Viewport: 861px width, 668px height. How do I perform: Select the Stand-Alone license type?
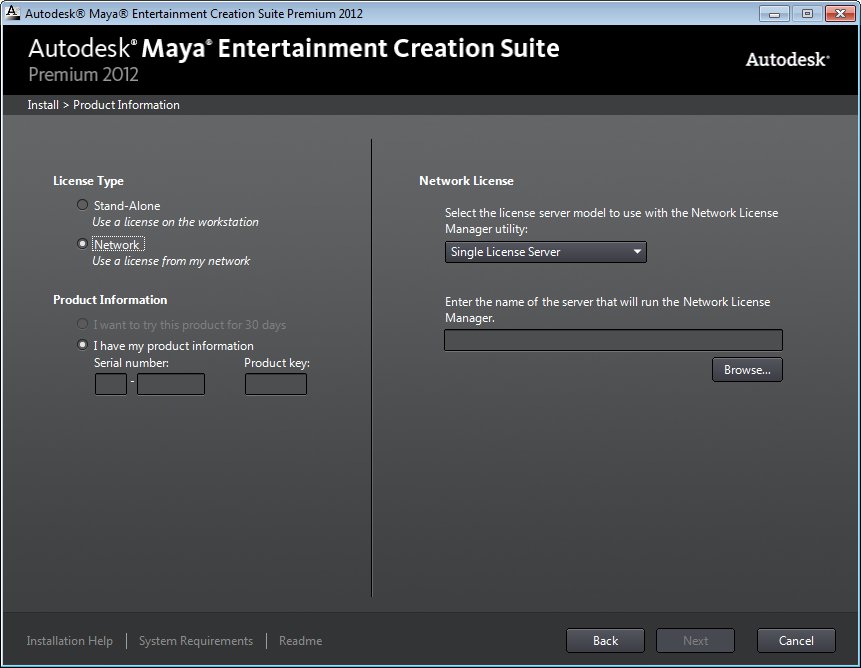coord(82,205)
